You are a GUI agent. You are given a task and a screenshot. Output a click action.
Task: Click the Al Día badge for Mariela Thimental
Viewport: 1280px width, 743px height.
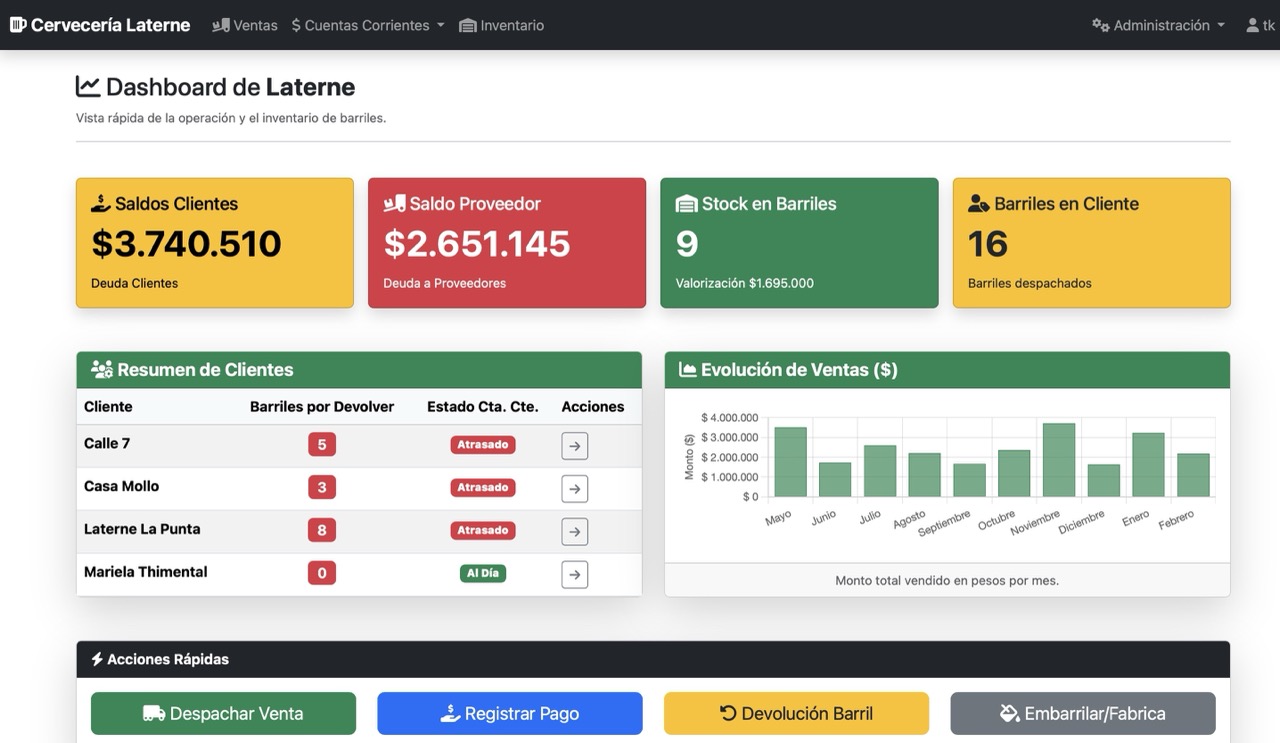click(x=483, y=574)
